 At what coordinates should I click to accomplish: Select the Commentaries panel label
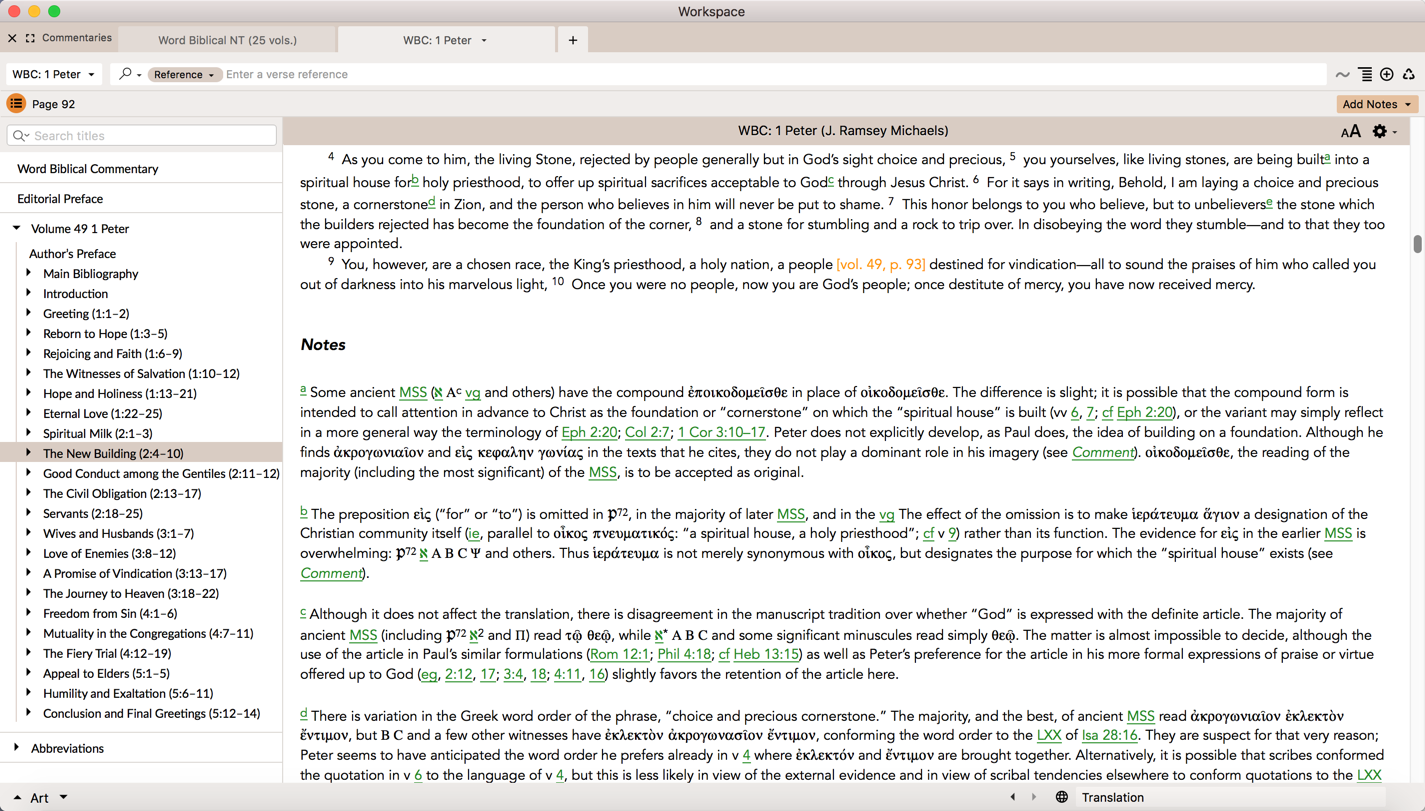[x=77, y=38]
